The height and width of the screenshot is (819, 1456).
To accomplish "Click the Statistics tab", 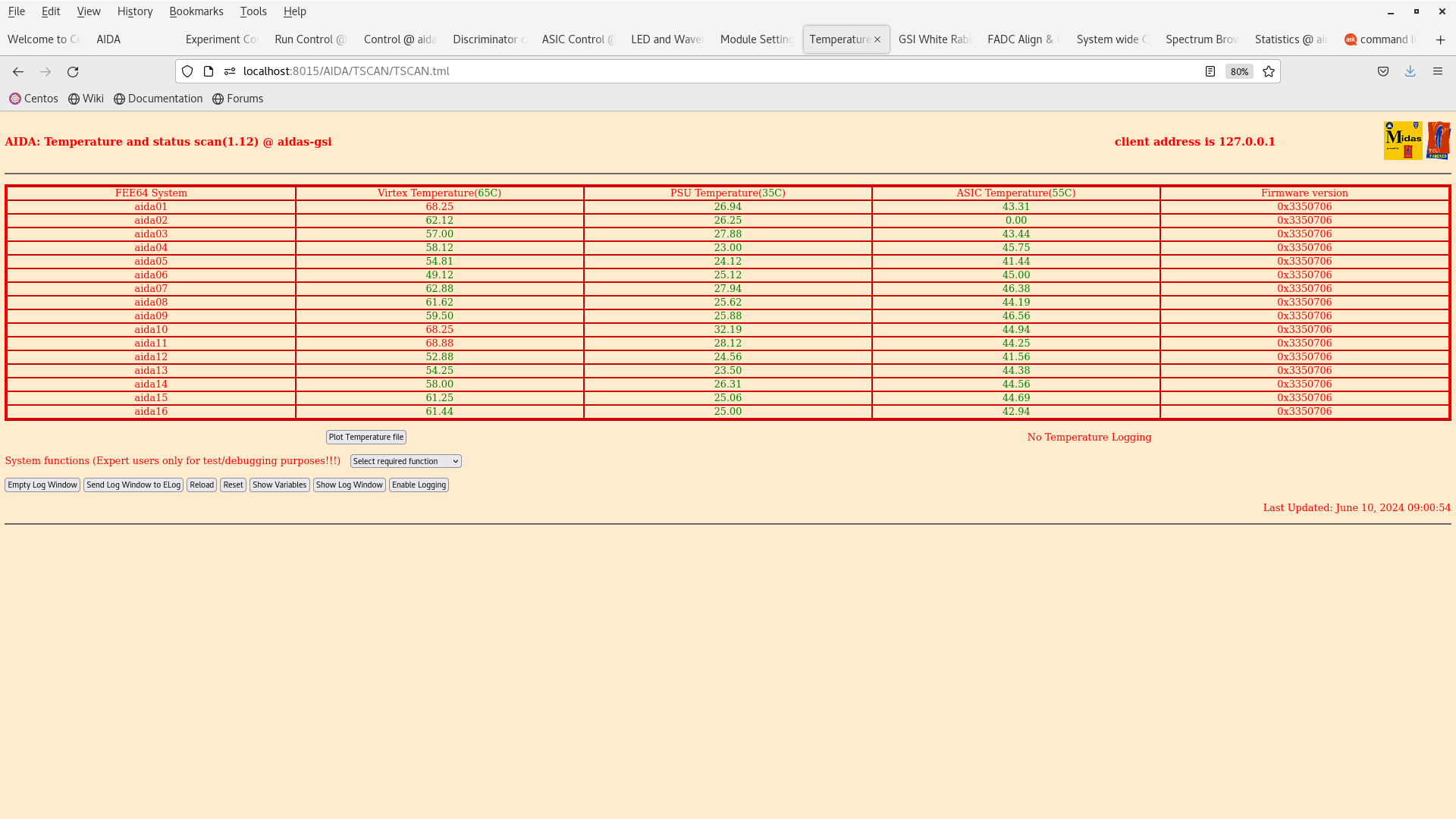I will (1289, 39).
